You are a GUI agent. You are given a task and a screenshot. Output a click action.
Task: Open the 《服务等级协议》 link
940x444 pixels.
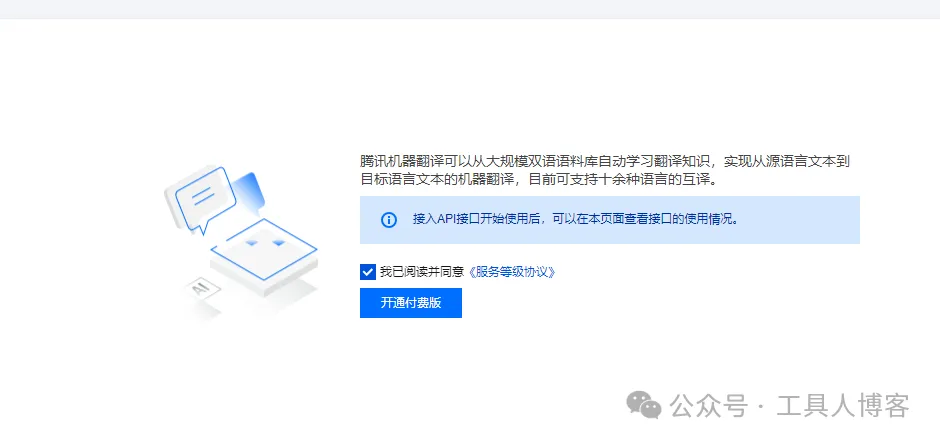(x=511, y=272)
